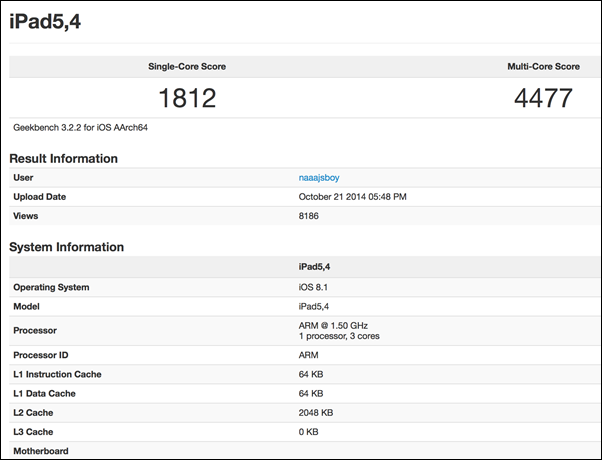This screenshot has height=460, width=602.
Task: Select the date October 21 2014 05:48 PM
Action: point(352,197)
